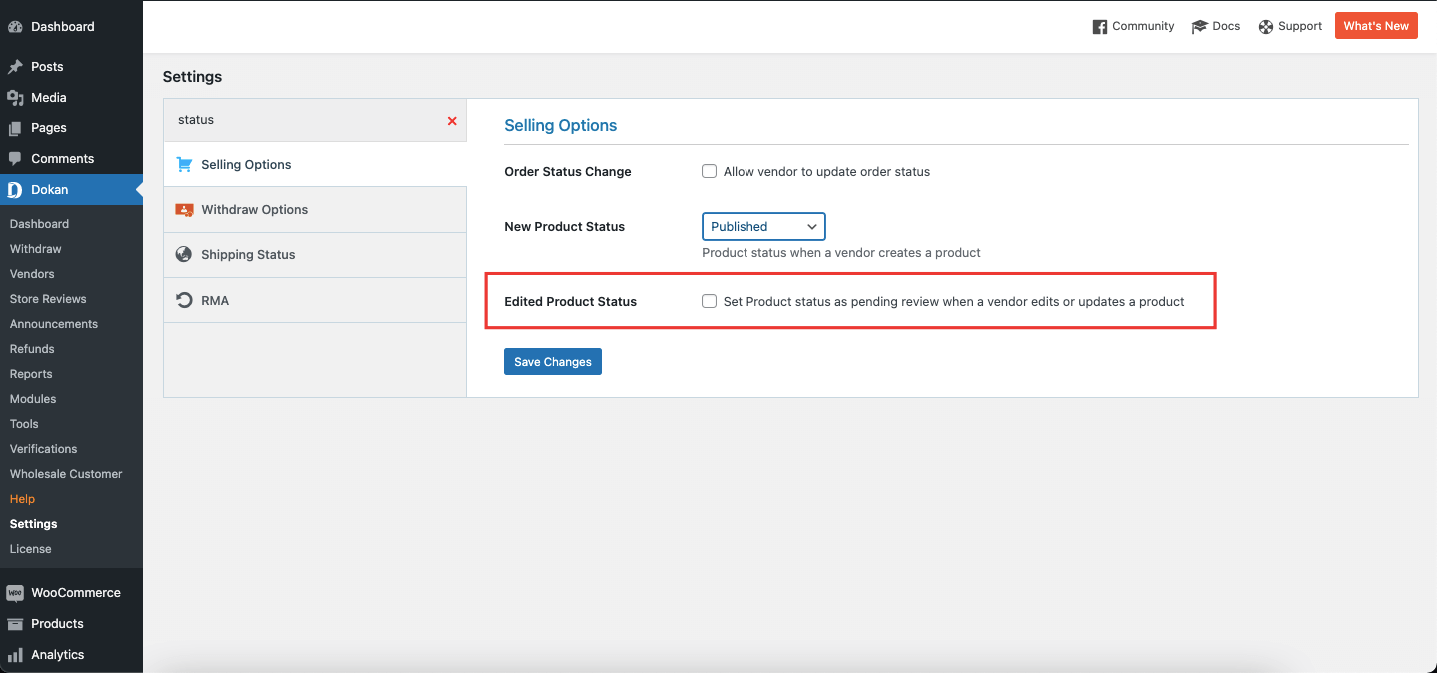Image resolution: width=1437 pixels, height=673 pixels.
Task: Click the Docs graduation cap icon
Action: click(1199, 27)
